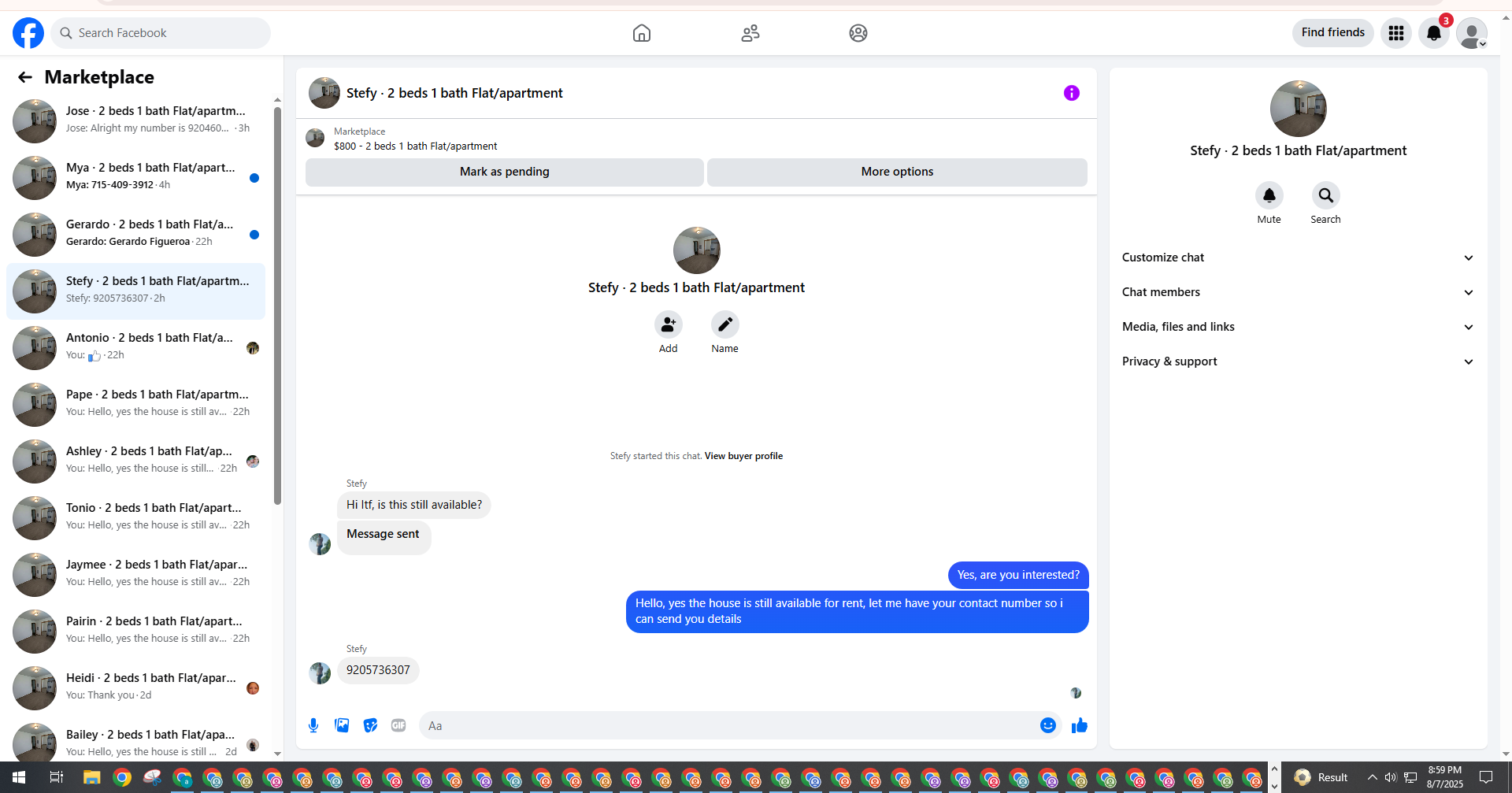Open the volume control in system tray
This screenshot has width=1512, height=793.
pyautogui.click(x=1391, y=777)
